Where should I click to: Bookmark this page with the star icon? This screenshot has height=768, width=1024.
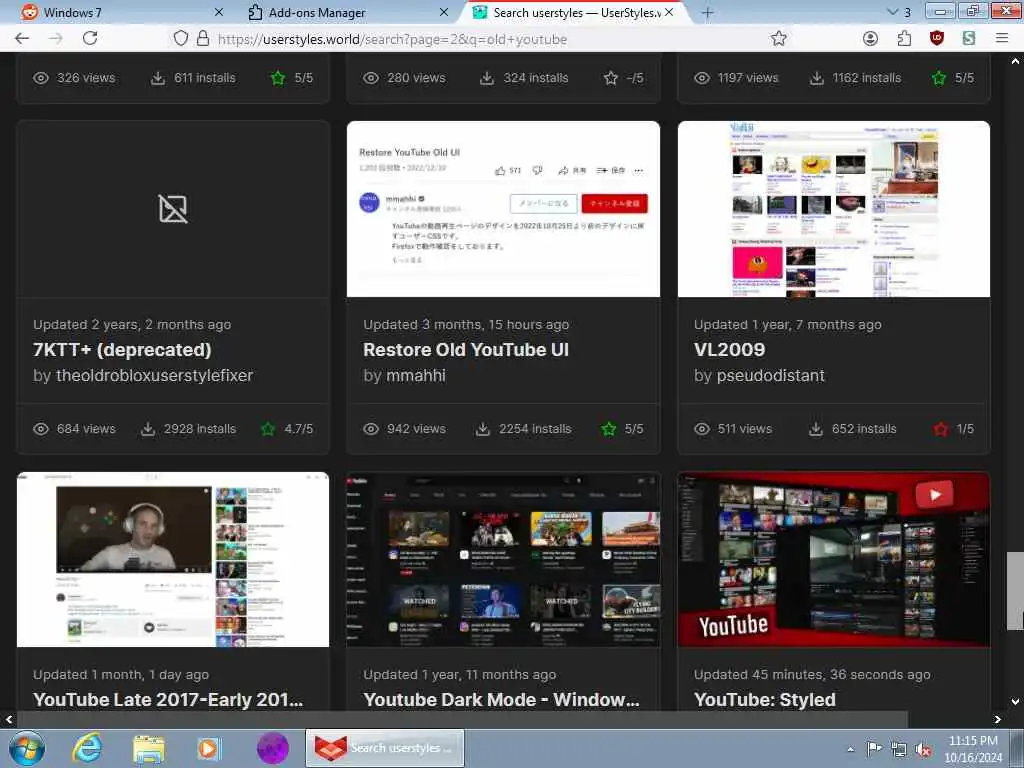click(778, 39)
